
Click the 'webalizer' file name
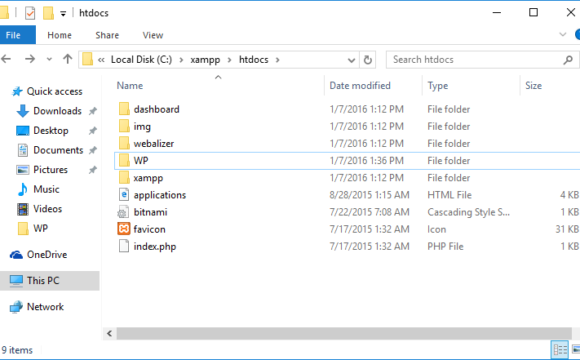click(x=154, y=144)
